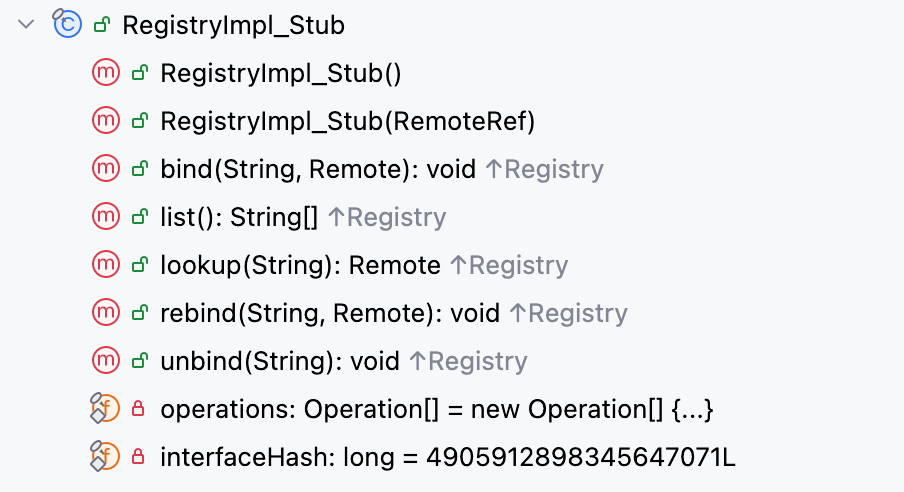
Task: Click method icon next to lookup(String)
Action: (x=105, y=265)
